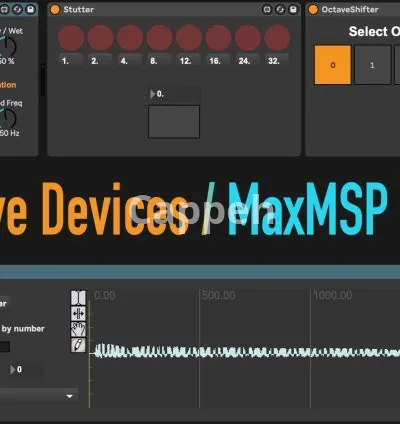Click the number box labeled 8.

click(x=159, y=61)
